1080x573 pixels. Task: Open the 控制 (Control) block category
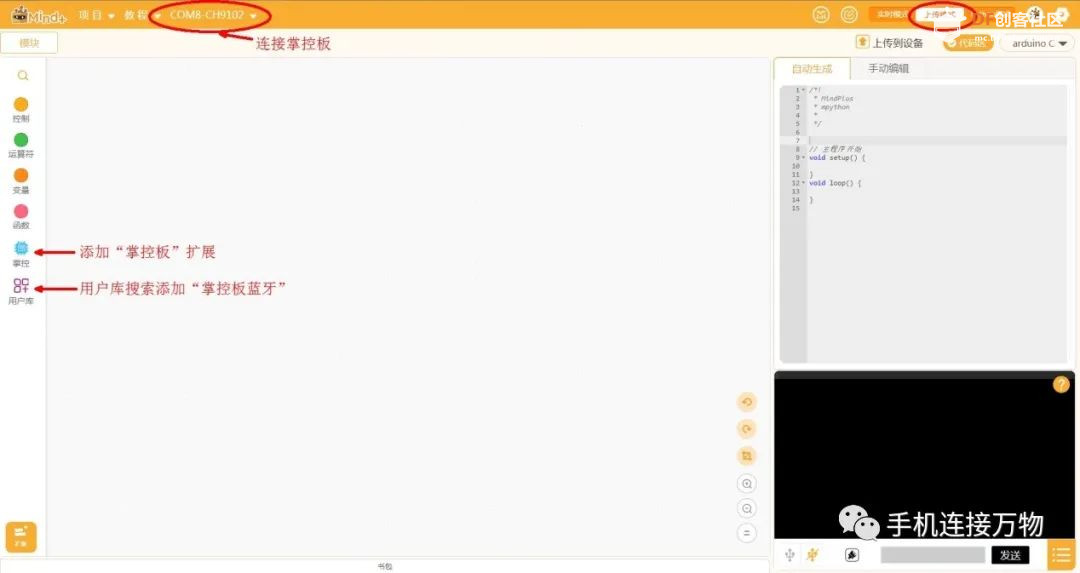click(21, 110)
